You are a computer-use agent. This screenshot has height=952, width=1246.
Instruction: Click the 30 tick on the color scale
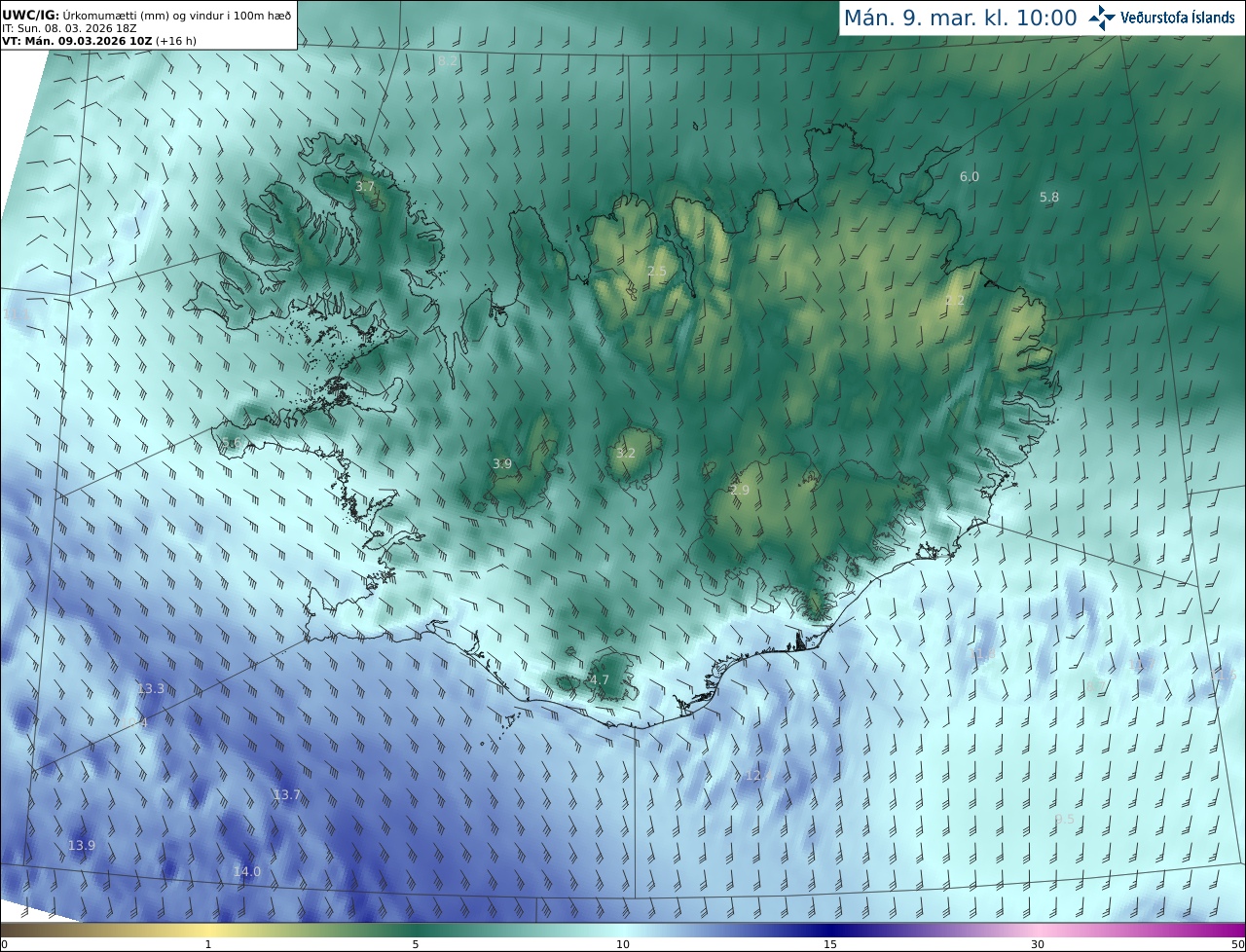[x=1038, y=944]
